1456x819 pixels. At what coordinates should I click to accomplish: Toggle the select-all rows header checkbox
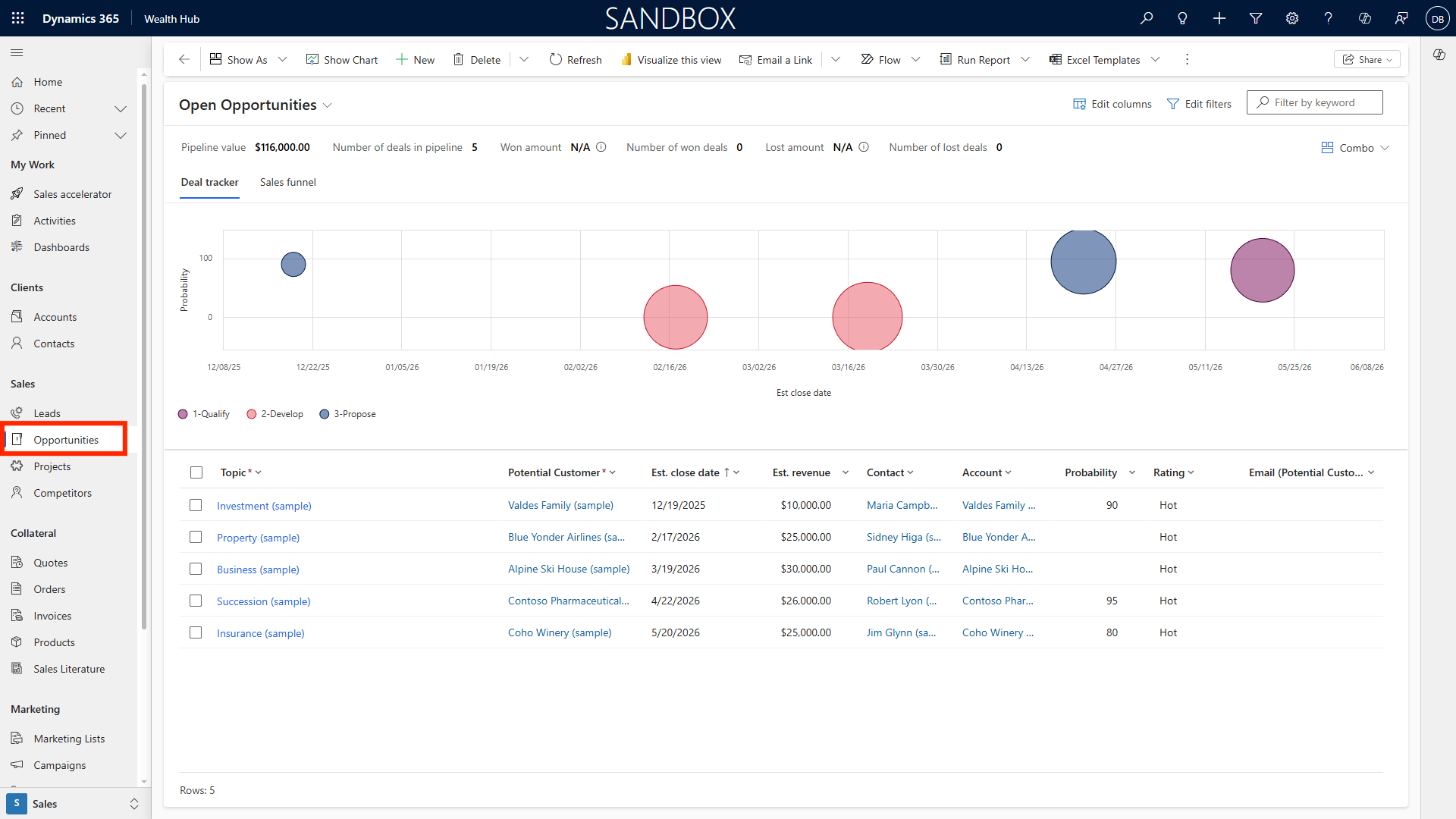(x=196, y=472)
